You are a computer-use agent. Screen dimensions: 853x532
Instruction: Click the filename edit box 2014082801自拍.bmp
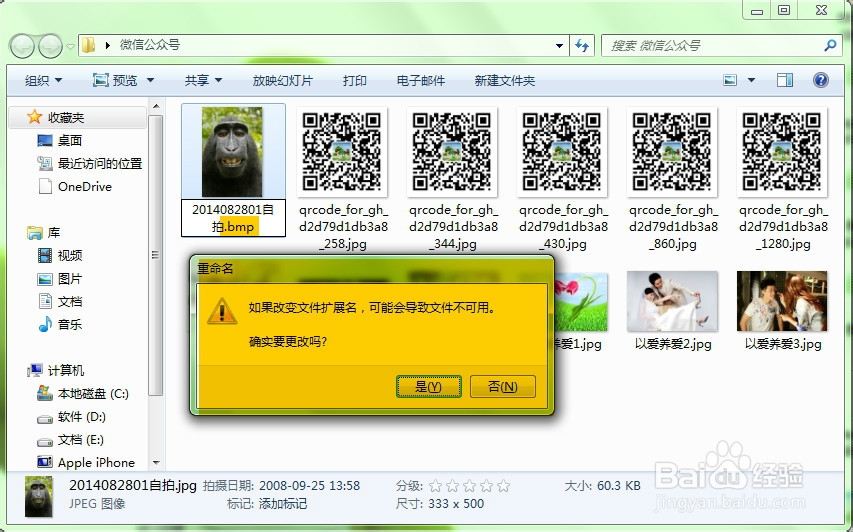pyautogui.click(x=233, y=218)
